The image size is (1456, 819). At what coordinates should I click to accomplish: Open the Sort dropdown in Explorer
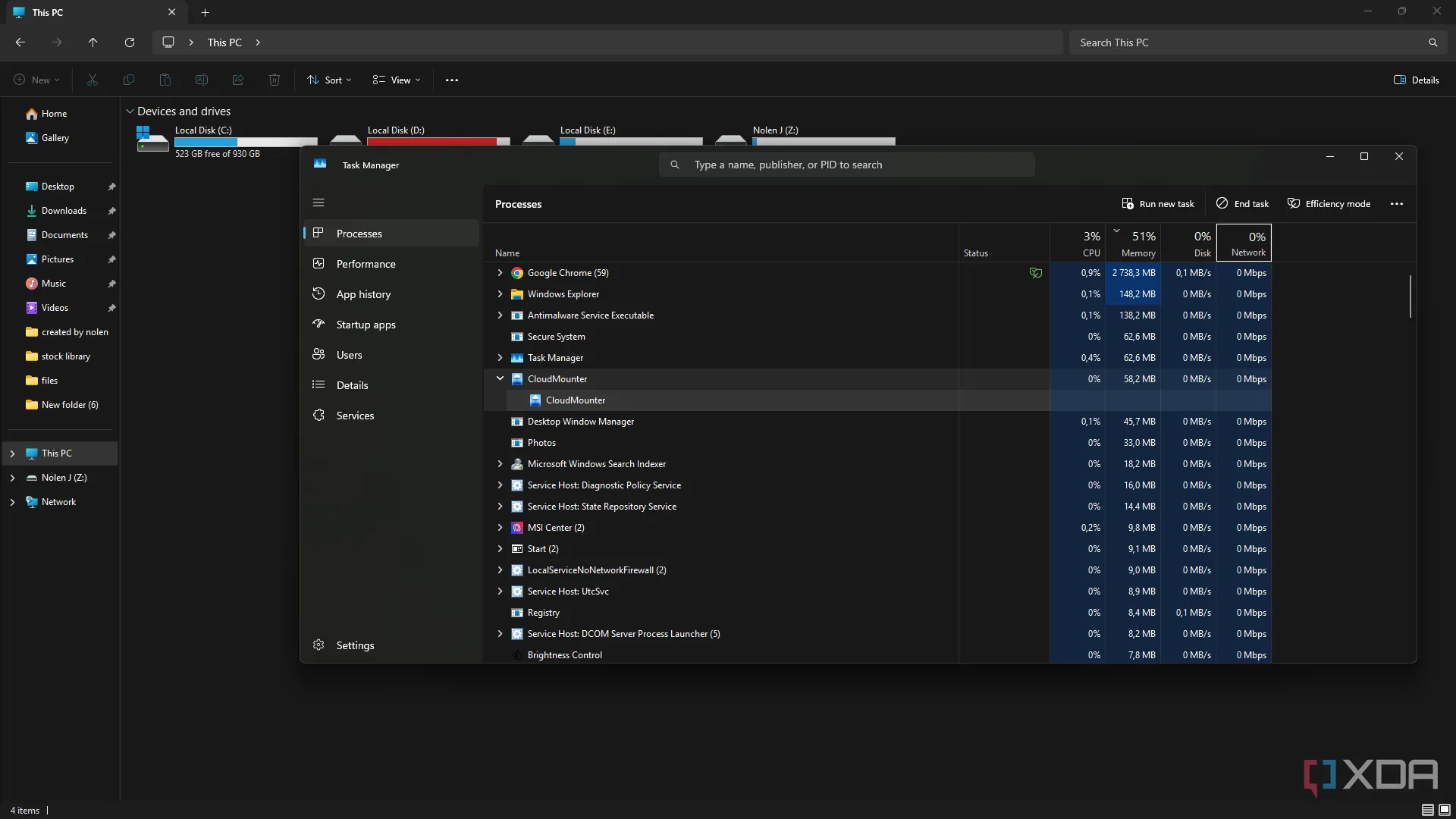coord(330,80)
